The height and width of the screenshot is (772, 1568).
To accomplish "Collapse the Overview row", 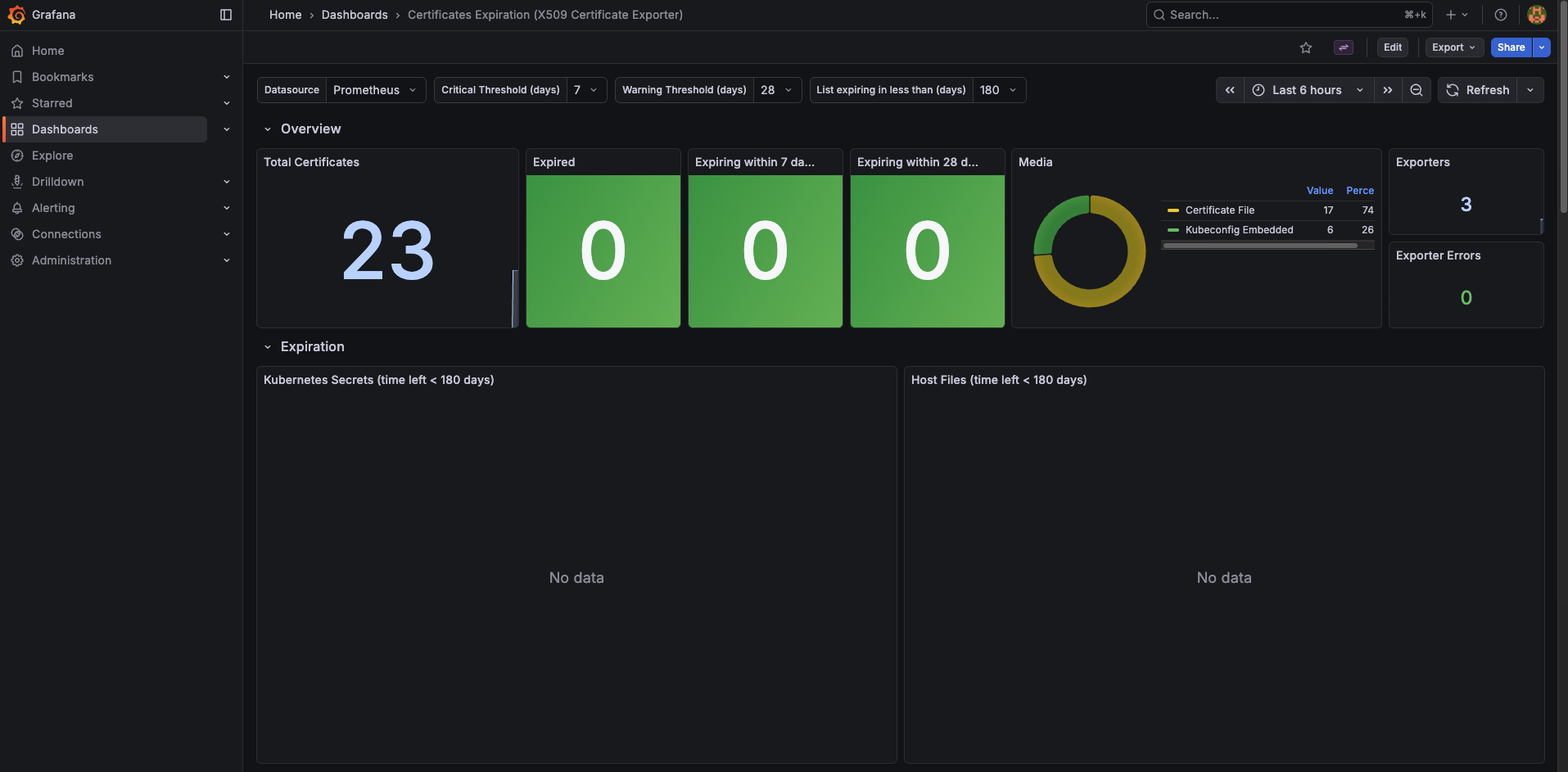I will (x=267, y=129).
